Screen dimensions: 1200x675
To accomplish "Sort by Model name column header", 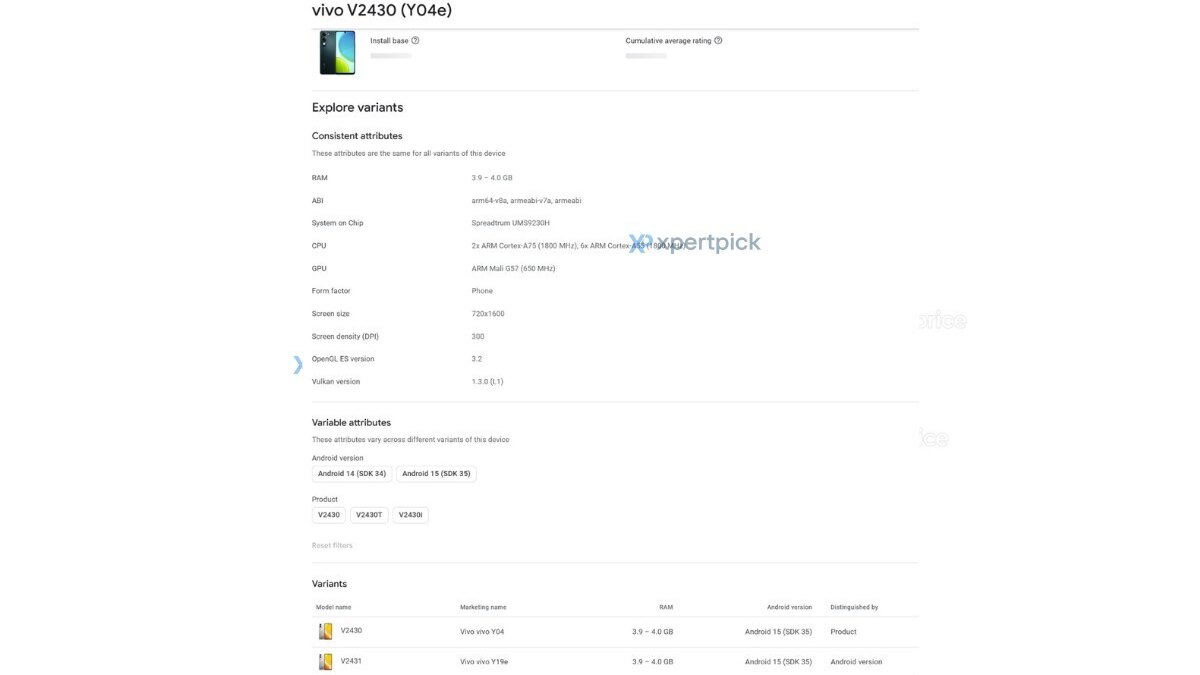I will click(334, 607).
